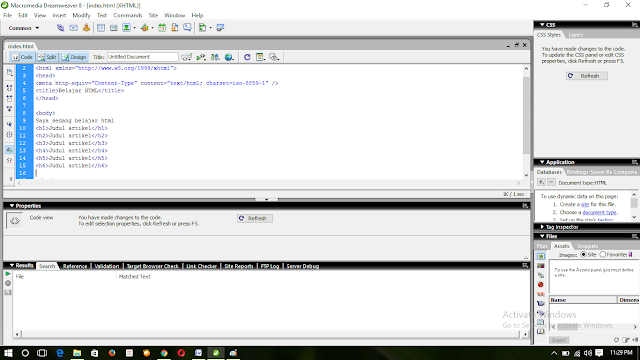Image resolution: width=640 pixels, height=360 pixels.
Task: Open Images dropdown arrow in toolbar
Action: tap(134, 28)
